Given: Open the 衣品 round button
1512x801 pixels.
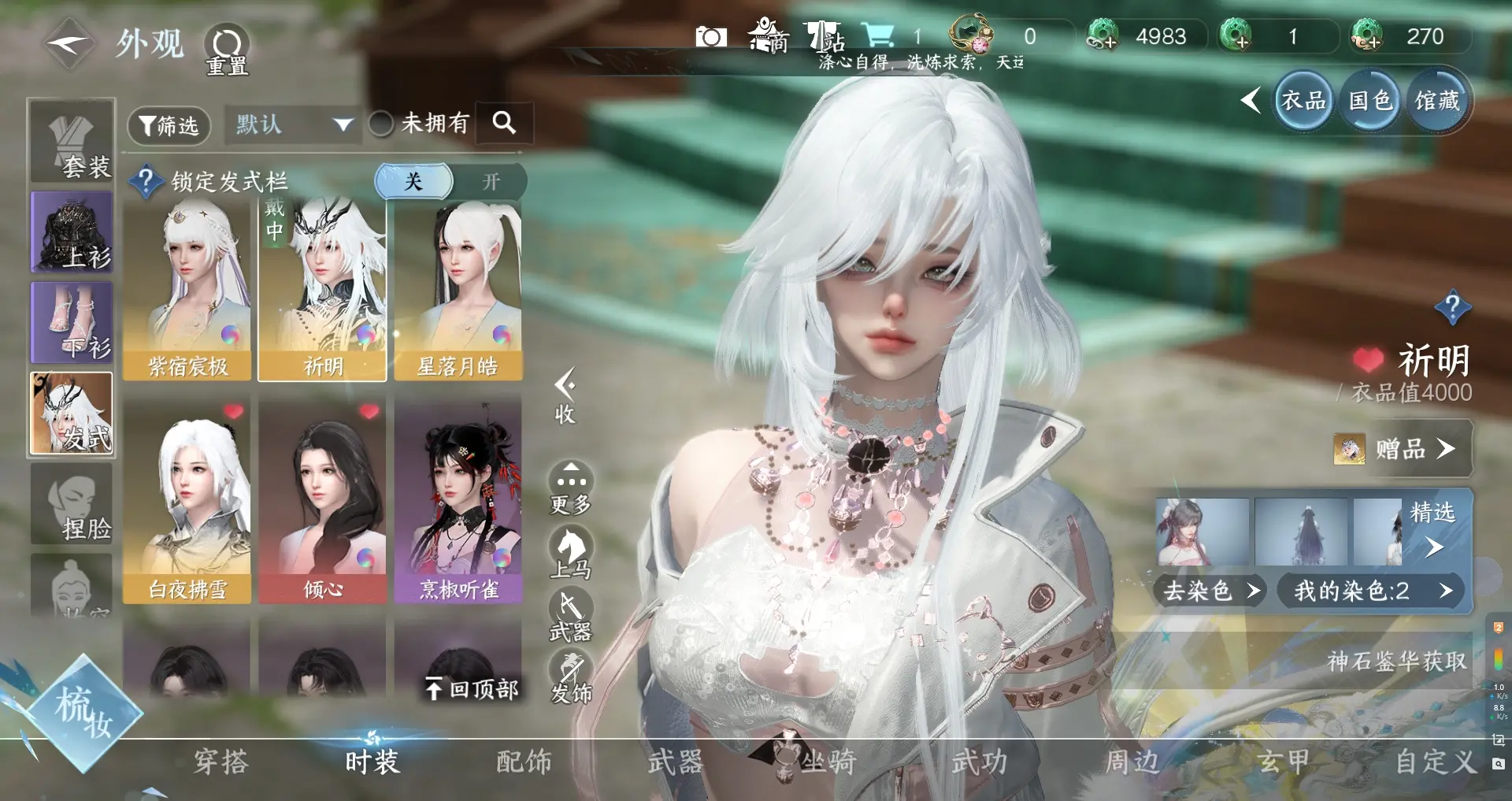Looking at the screenshot, I should [x=1303, y=100].
